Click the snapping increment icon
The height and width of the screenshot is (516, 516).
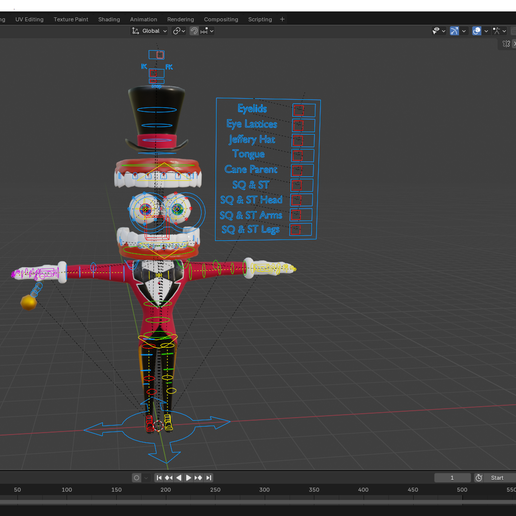(204, 31)
